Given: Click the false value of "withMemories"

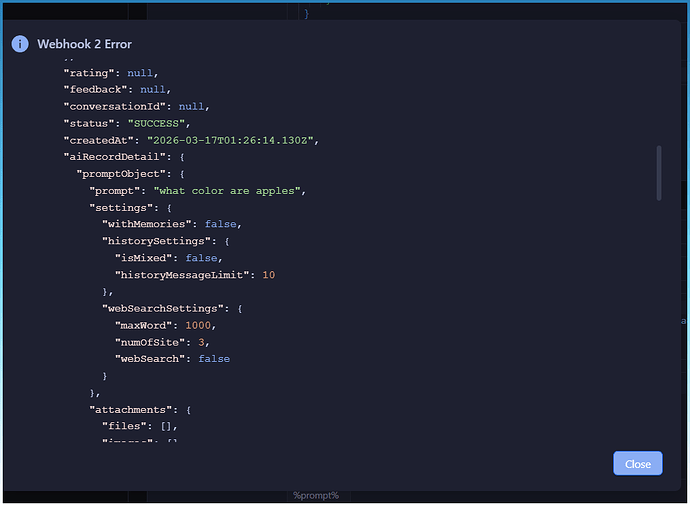Looking at the screenshot, I should 221,224.
